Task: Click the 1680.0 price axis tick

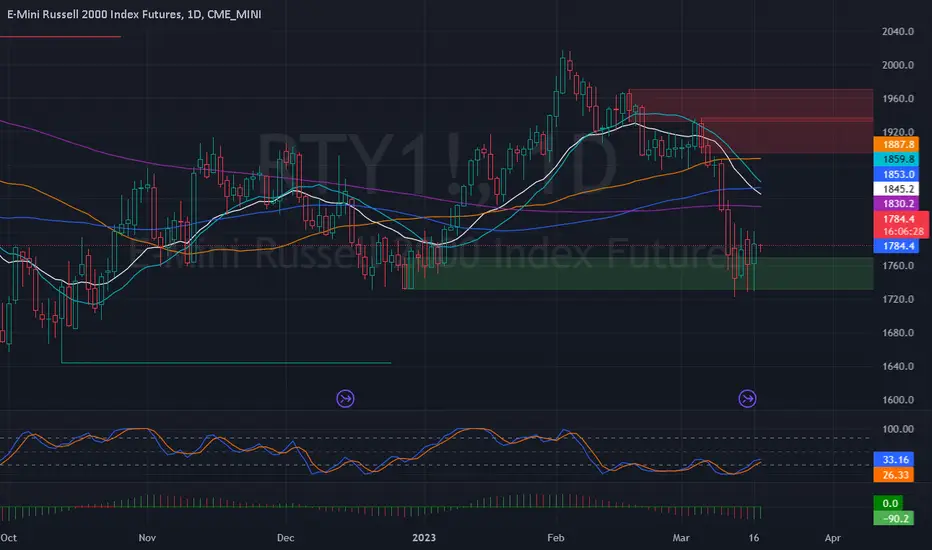Action: pyautogui.click(x=898, y=332)
